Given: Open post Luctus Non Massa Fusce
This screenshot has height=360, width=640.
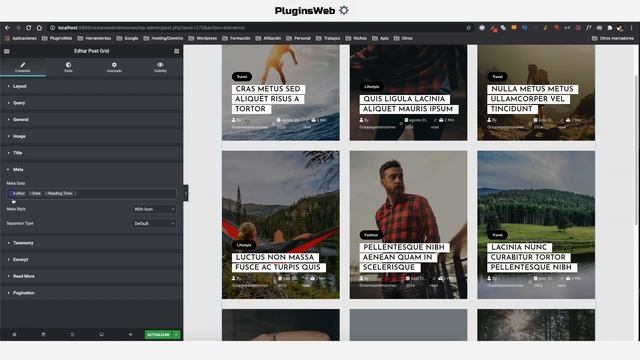Looking at the screenshot, I should pos(279,262).
